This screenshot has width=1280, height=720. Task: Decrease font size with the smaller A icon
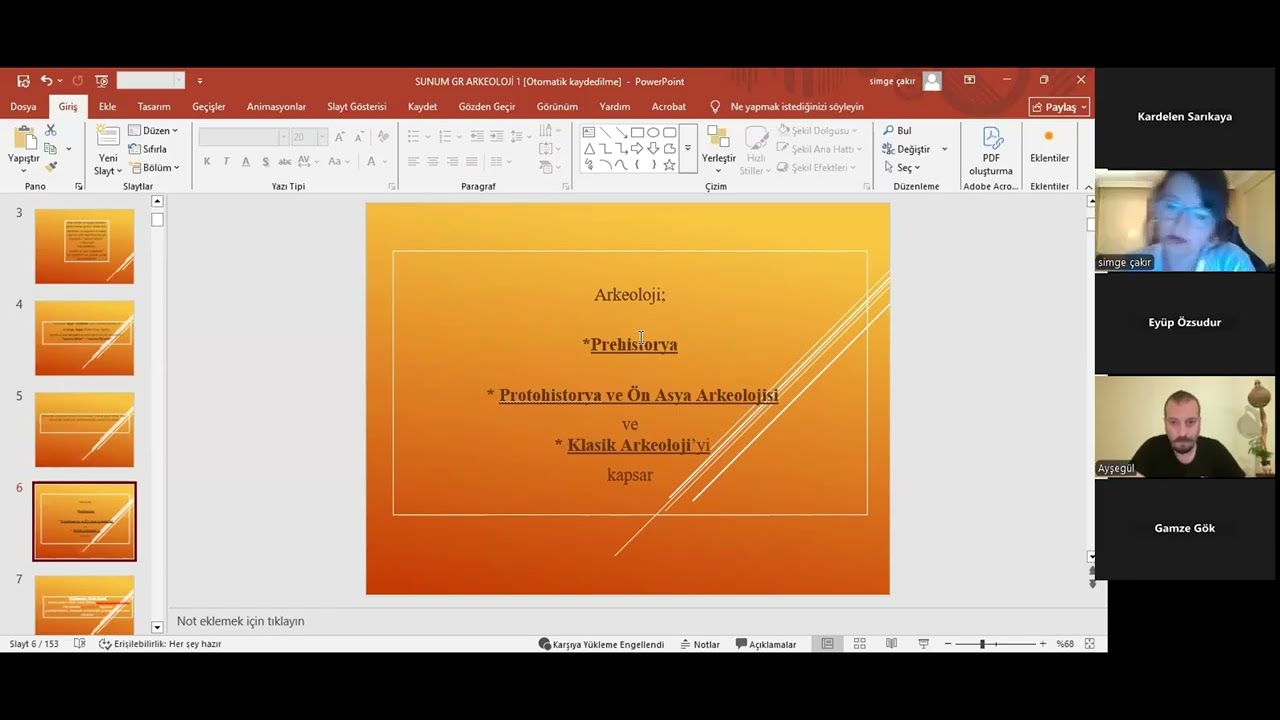click(x=358, y=137)
